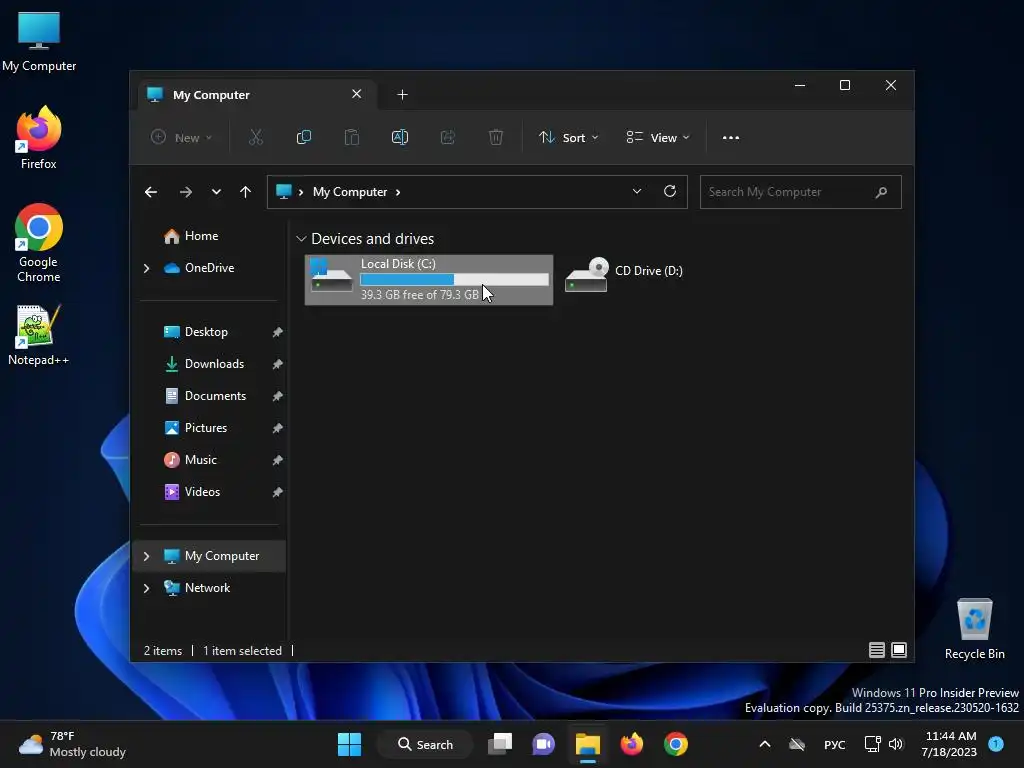Select the Local Disk (C:) drive
Viewport: 1024px width, 768px height.
[x=429, y=280]
